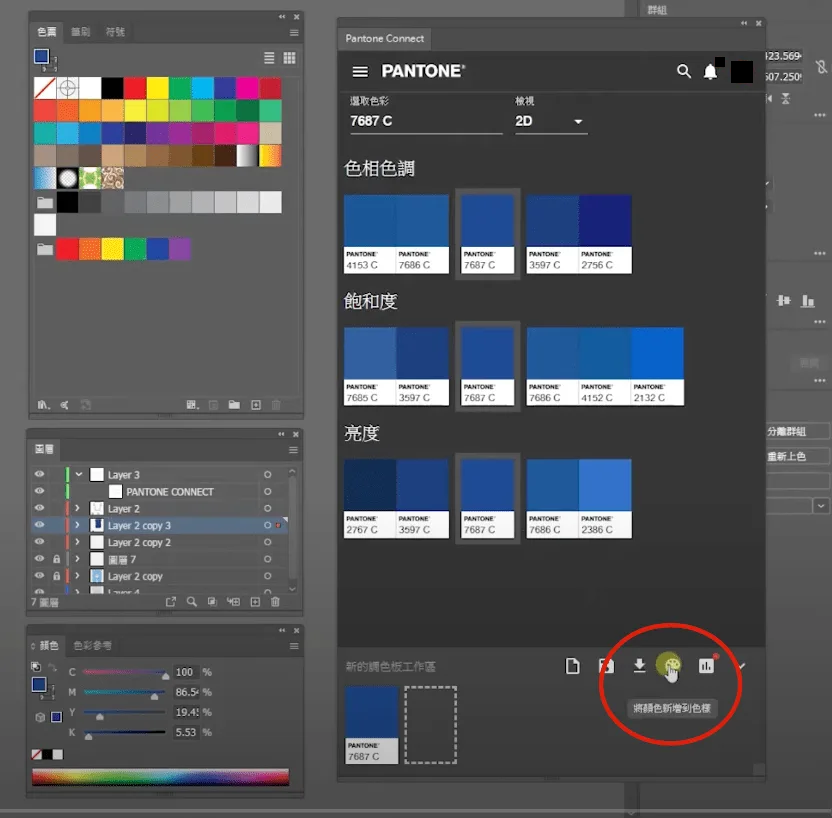This screenshot has width=832, height=818.
Task: Collapse the Layer 3 group
Action: point(79,474)
